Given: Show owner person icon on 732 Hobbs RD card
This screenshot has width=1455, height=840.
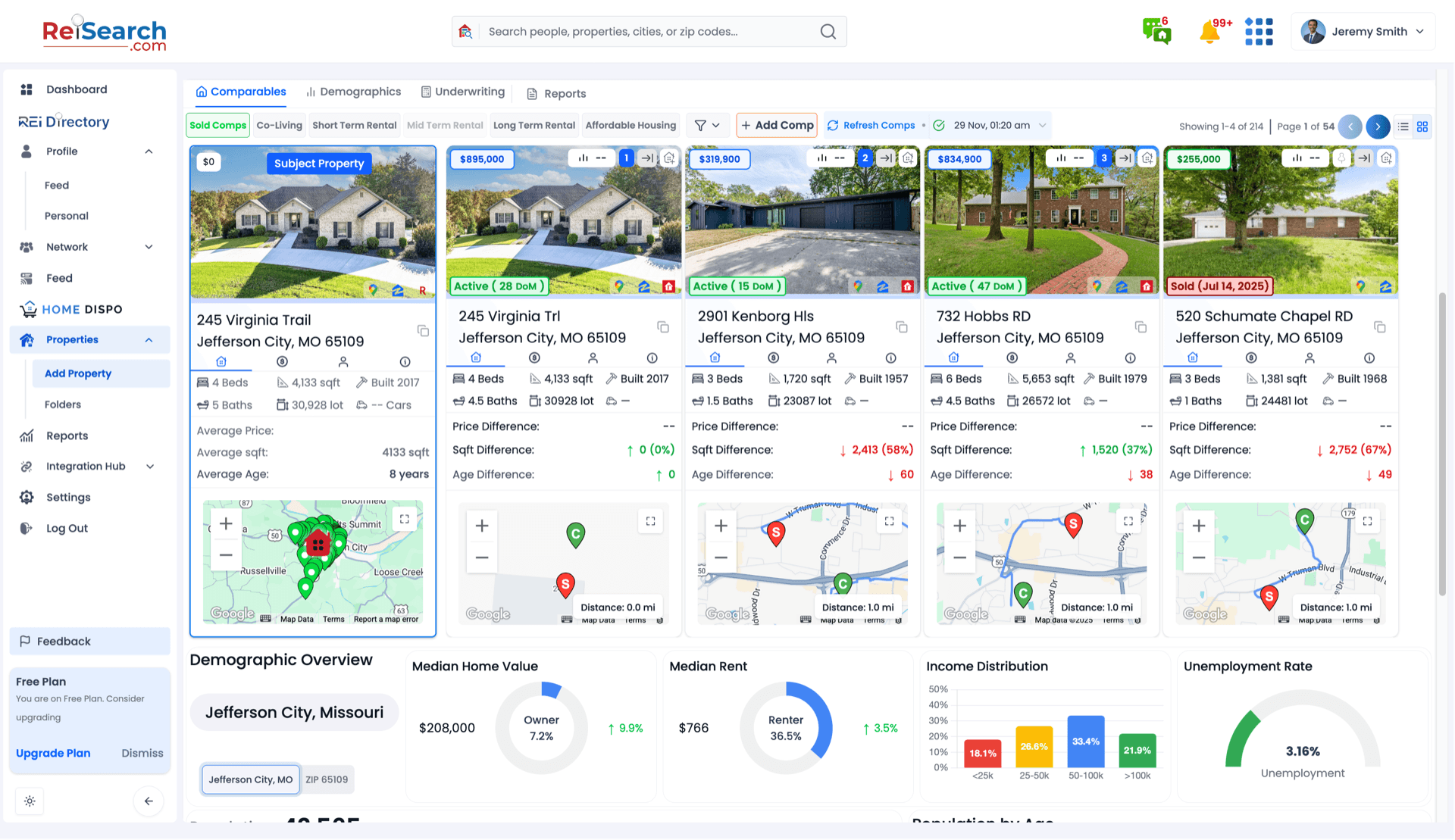Looking at the screenshot, I should pyautogui.click(x=1071, y=358).
